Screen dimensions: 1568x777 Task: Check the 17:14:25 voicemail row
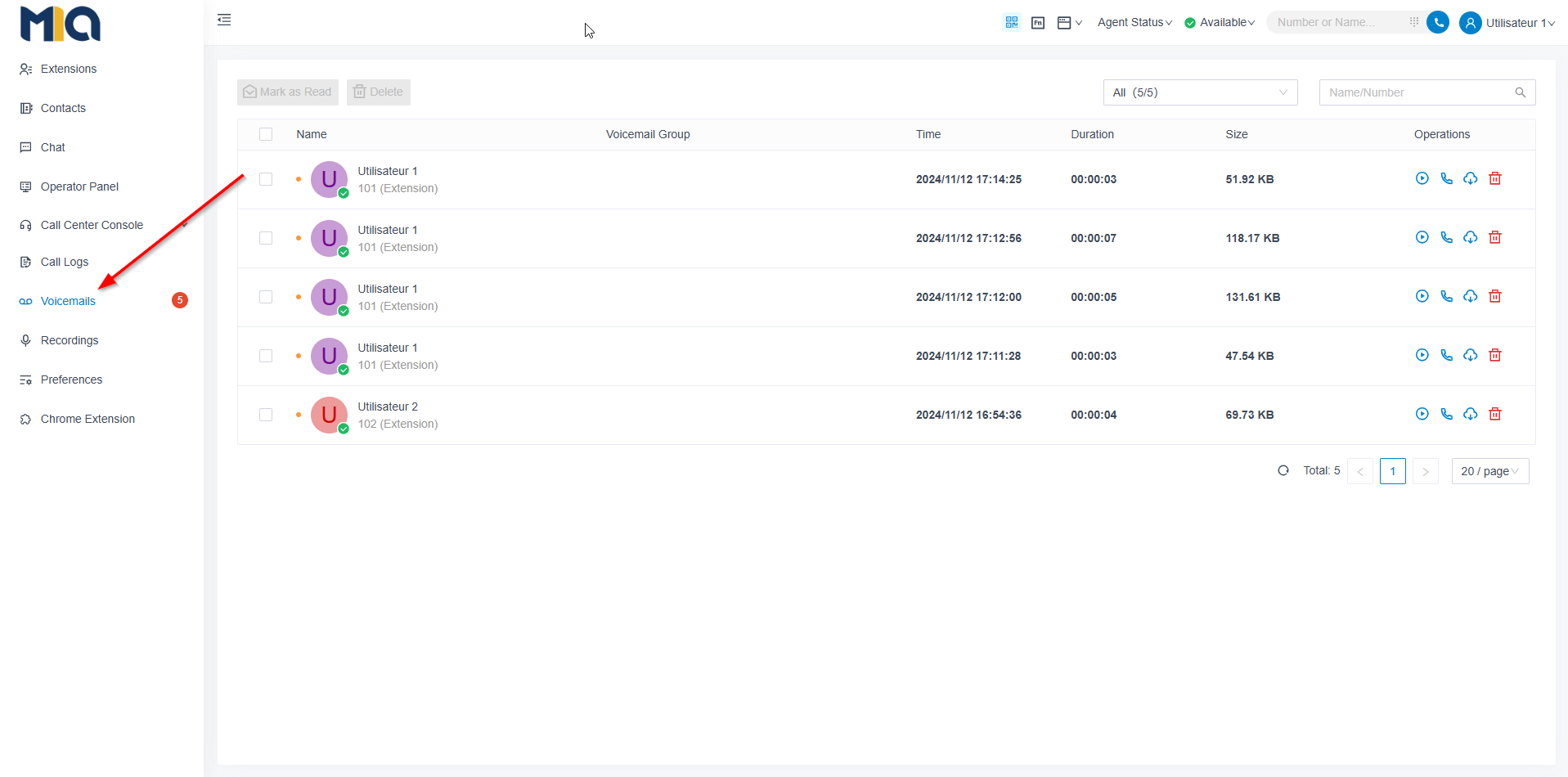[266, 179]
